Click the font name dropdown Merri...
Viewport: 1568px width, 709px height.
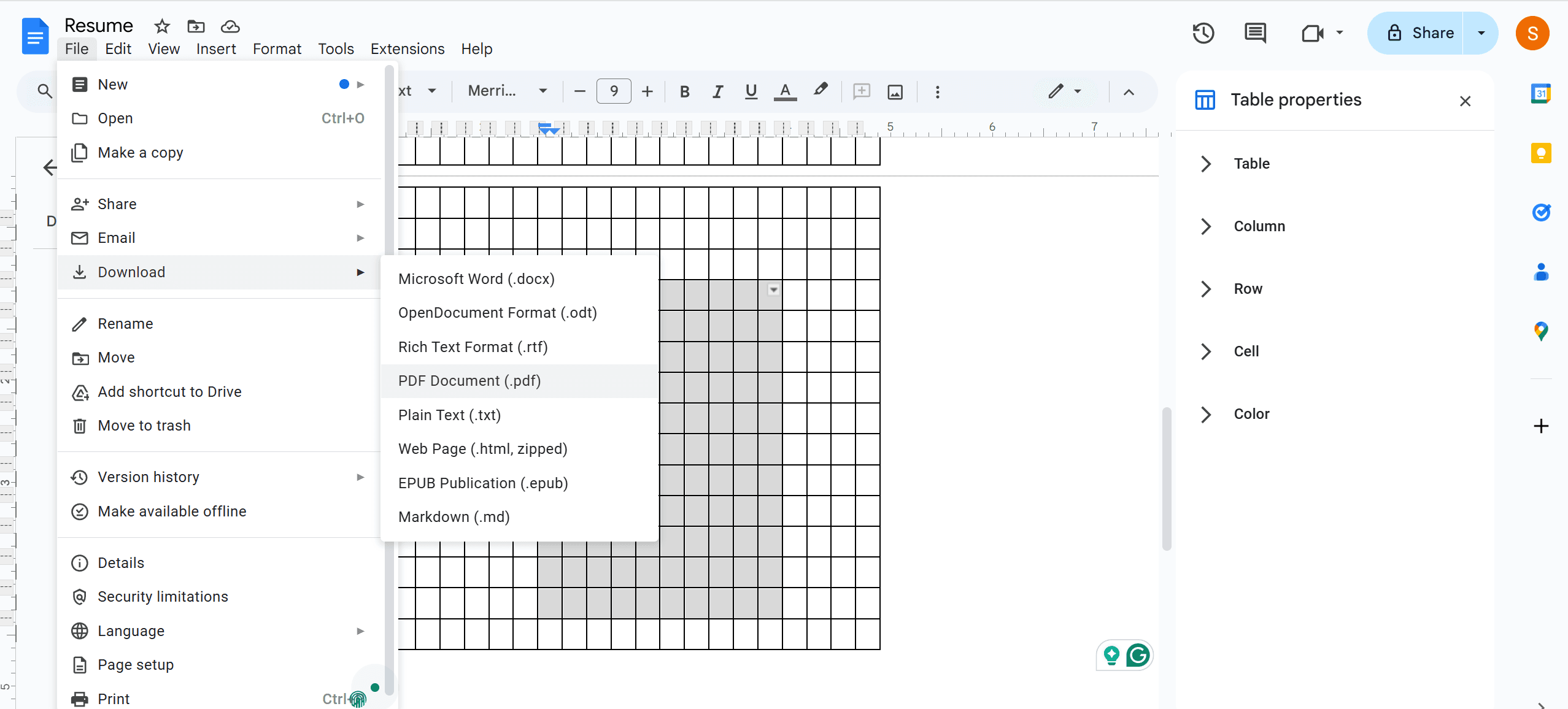505,92
